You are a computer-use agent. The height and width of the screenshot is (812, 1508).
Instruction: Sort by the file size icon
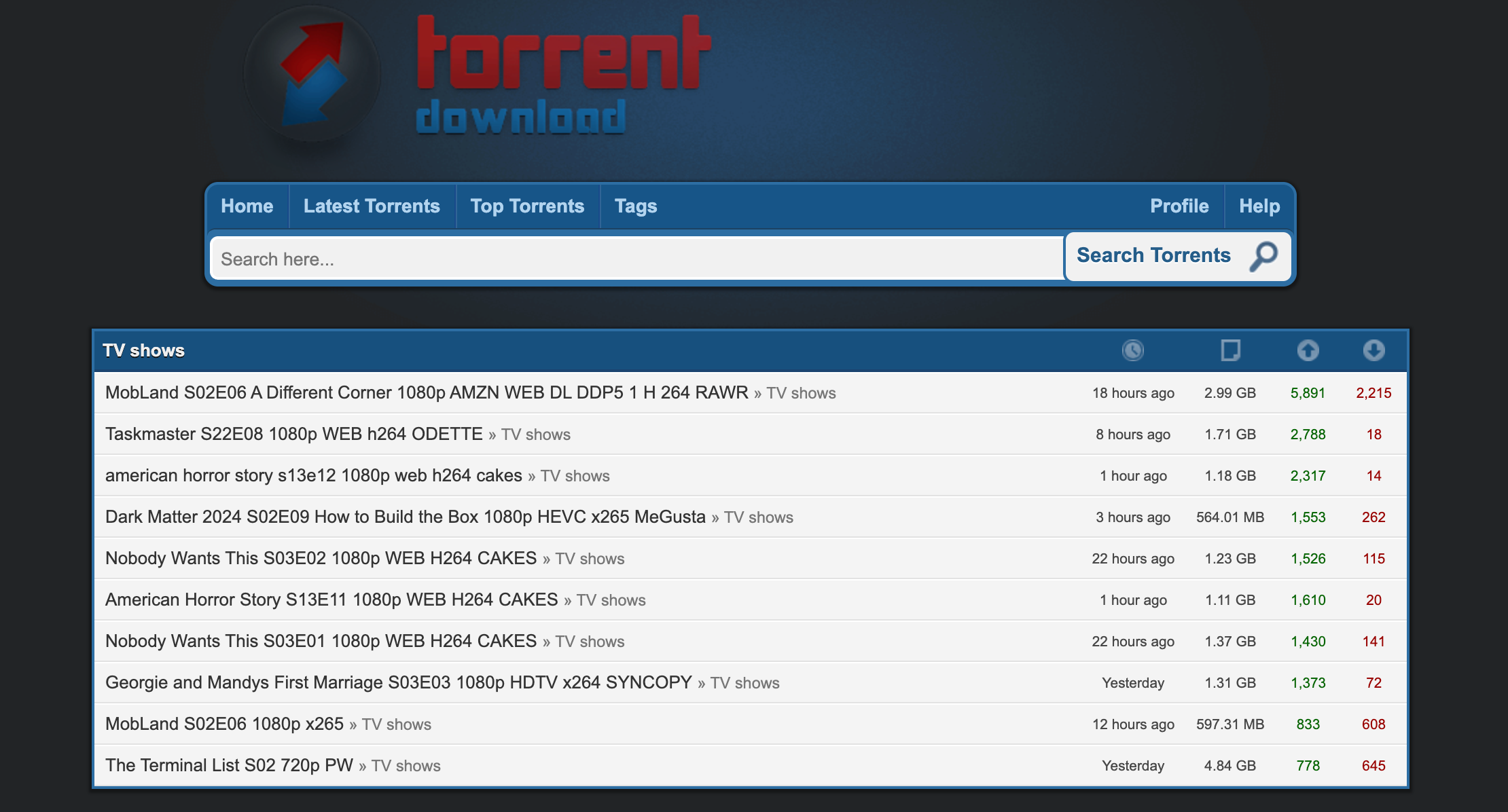(1230, 350)
